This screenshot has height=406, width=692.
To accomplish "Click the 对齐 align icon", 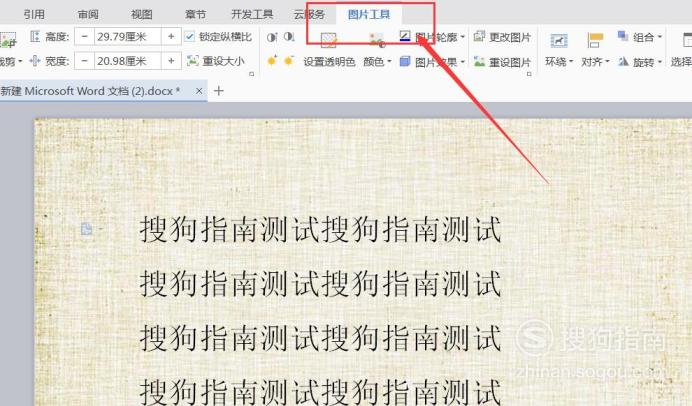I will click(x=595, y=41).
